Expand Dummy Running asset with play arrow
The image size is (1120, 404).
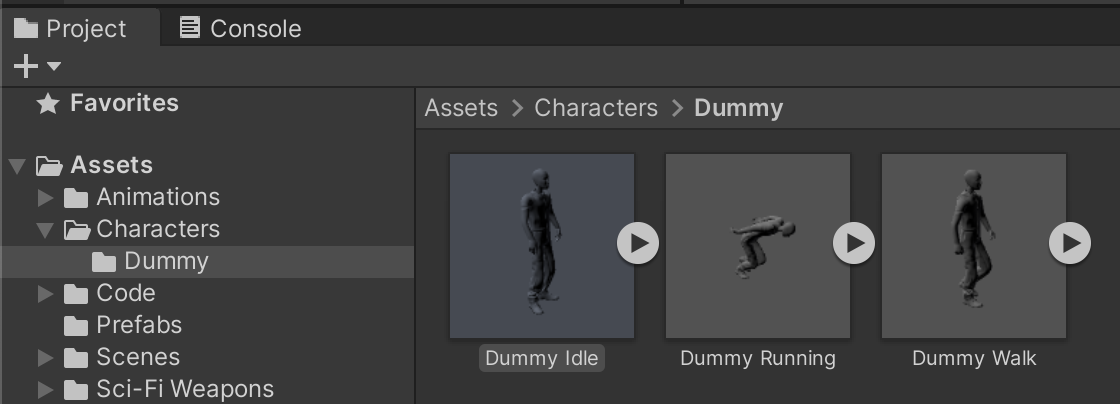(x=854, y=243)
